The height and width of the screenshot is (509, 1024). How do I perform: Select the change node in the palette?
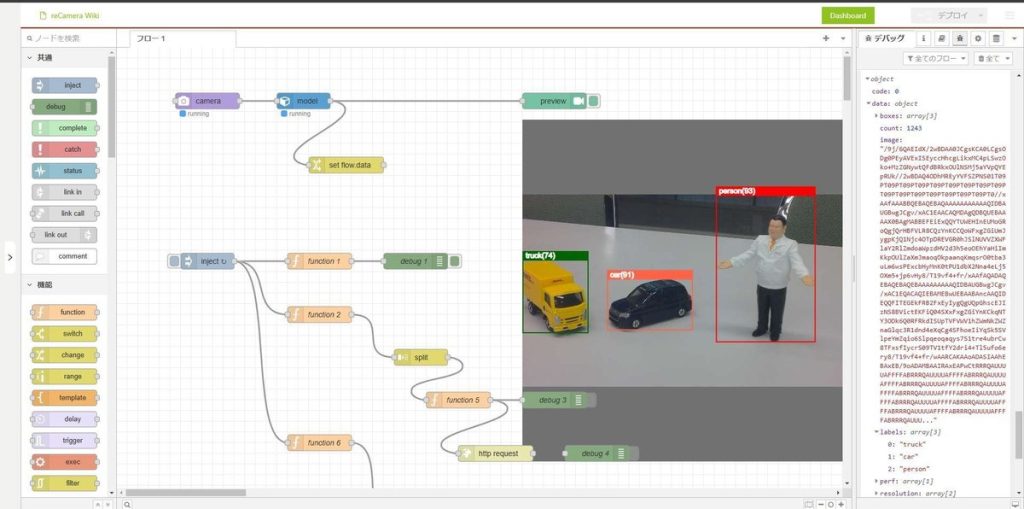point(65,355)
